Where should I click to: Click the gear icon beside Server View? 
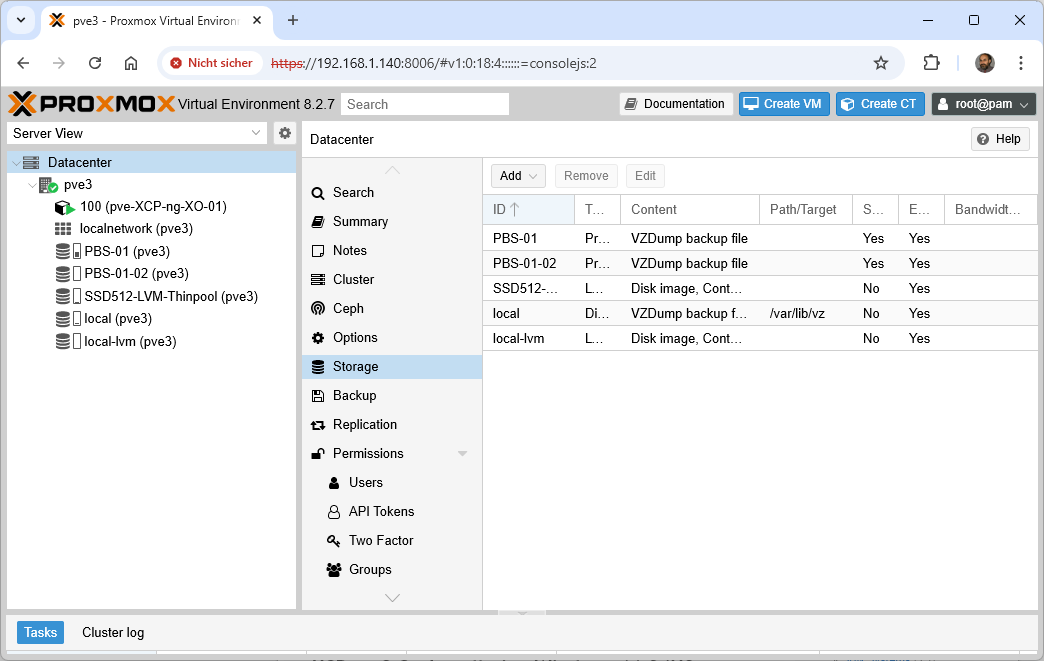coord(285,133)
